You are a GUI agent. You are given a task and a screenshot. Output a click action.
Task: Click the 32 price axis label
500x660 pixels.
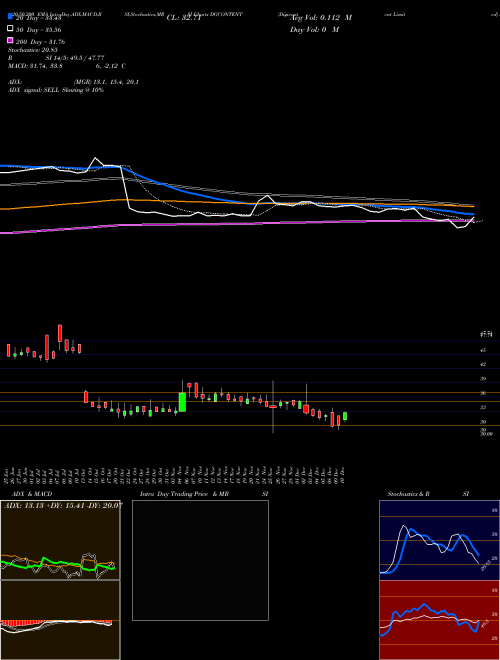click(x=483, y=407)
